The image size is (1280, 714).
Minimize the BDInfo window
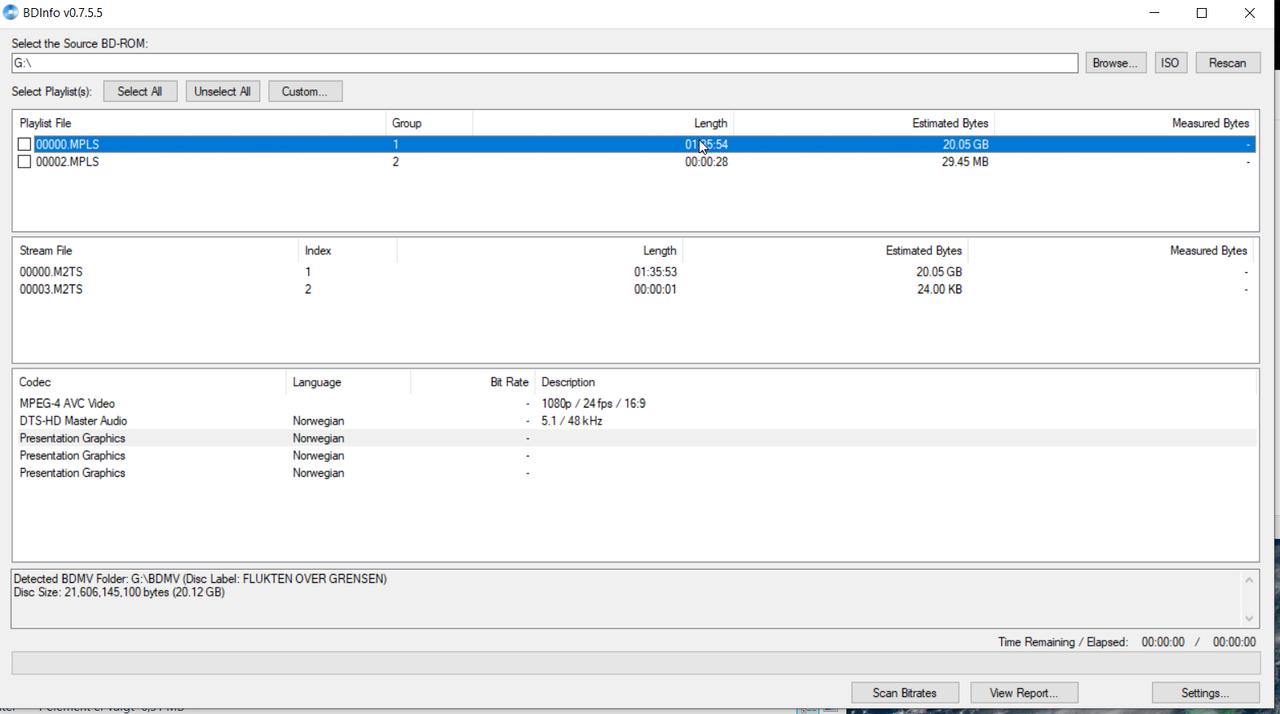[x=1155, y=13]
